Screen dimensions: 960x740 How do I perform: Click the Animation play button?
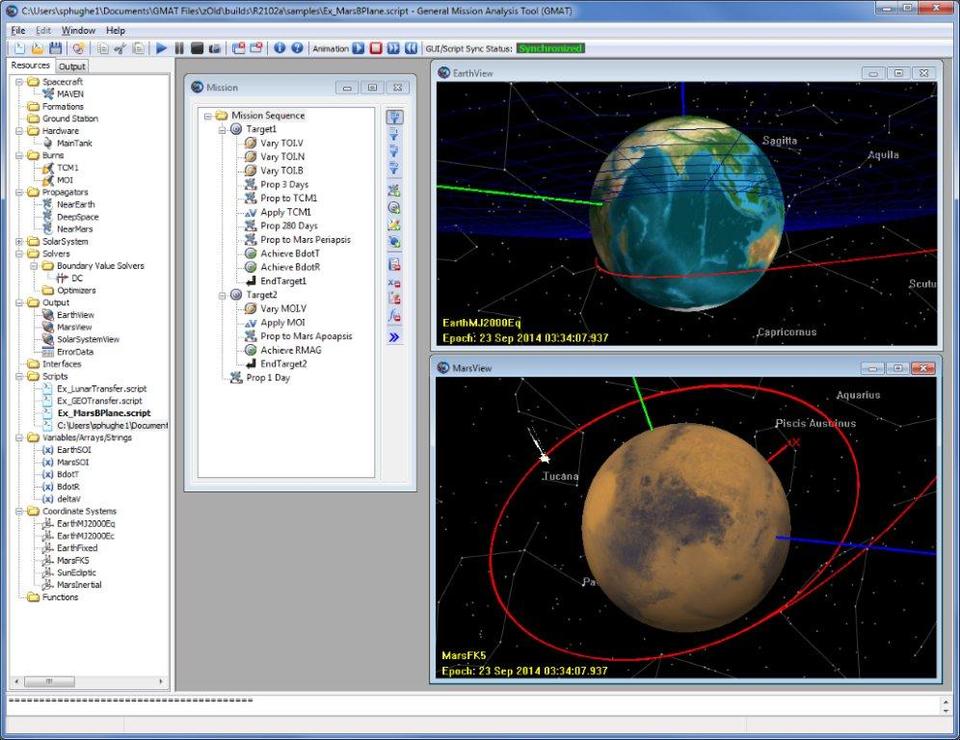coord(358,48)
